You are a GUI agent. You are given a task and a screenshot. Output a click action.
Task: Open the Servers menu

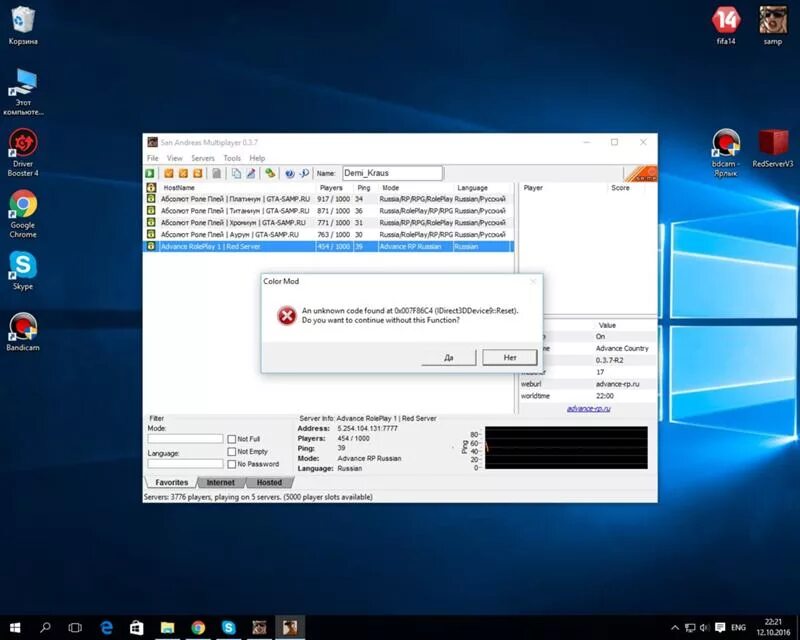203,158
